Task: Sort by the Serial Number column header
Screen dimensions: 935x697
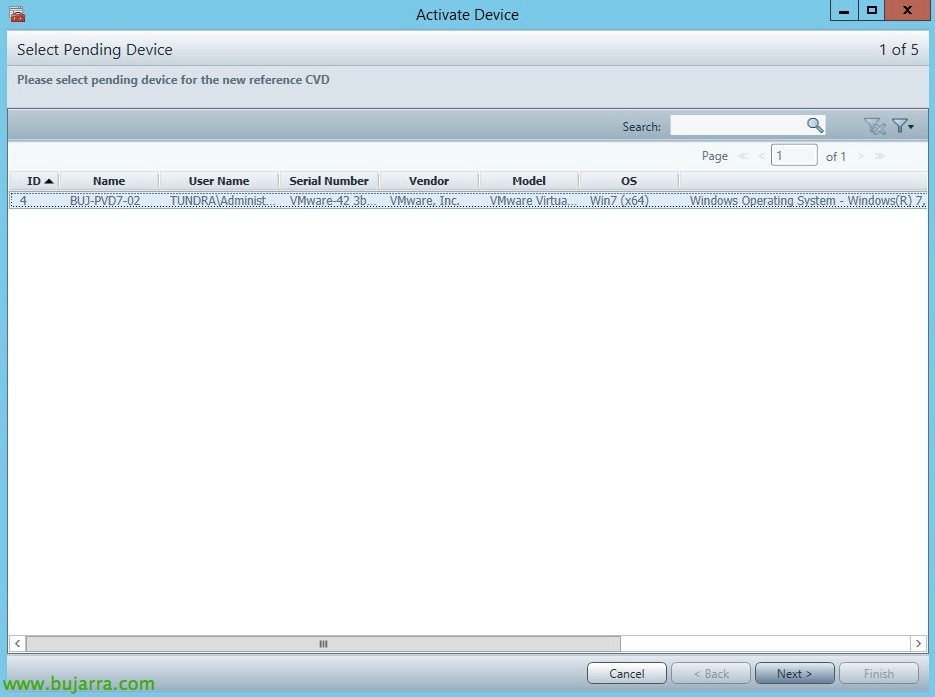Action: (329, 181)
